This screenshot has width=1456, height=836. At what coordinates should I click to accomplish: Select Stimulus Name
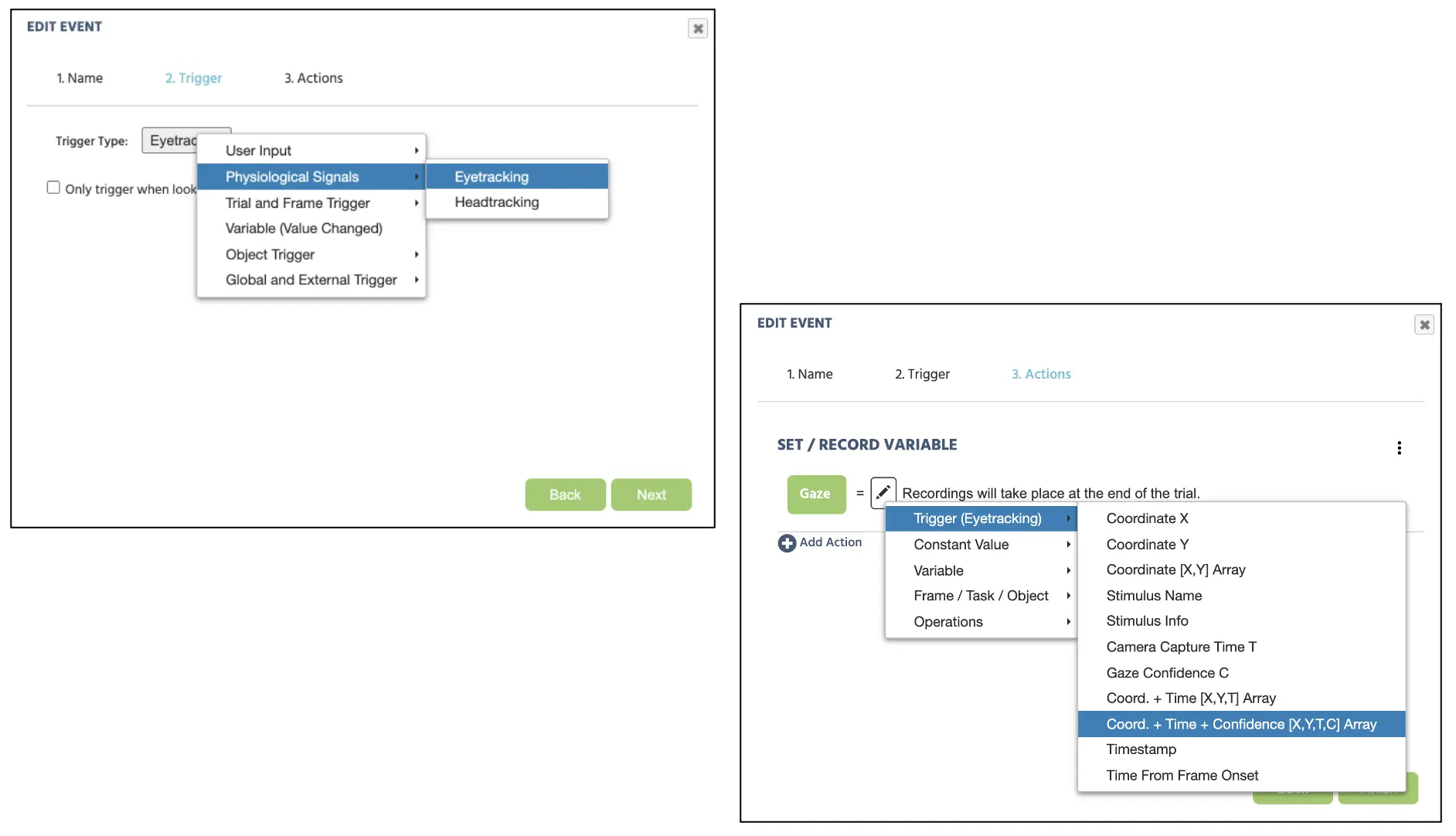click(1241, 596)
